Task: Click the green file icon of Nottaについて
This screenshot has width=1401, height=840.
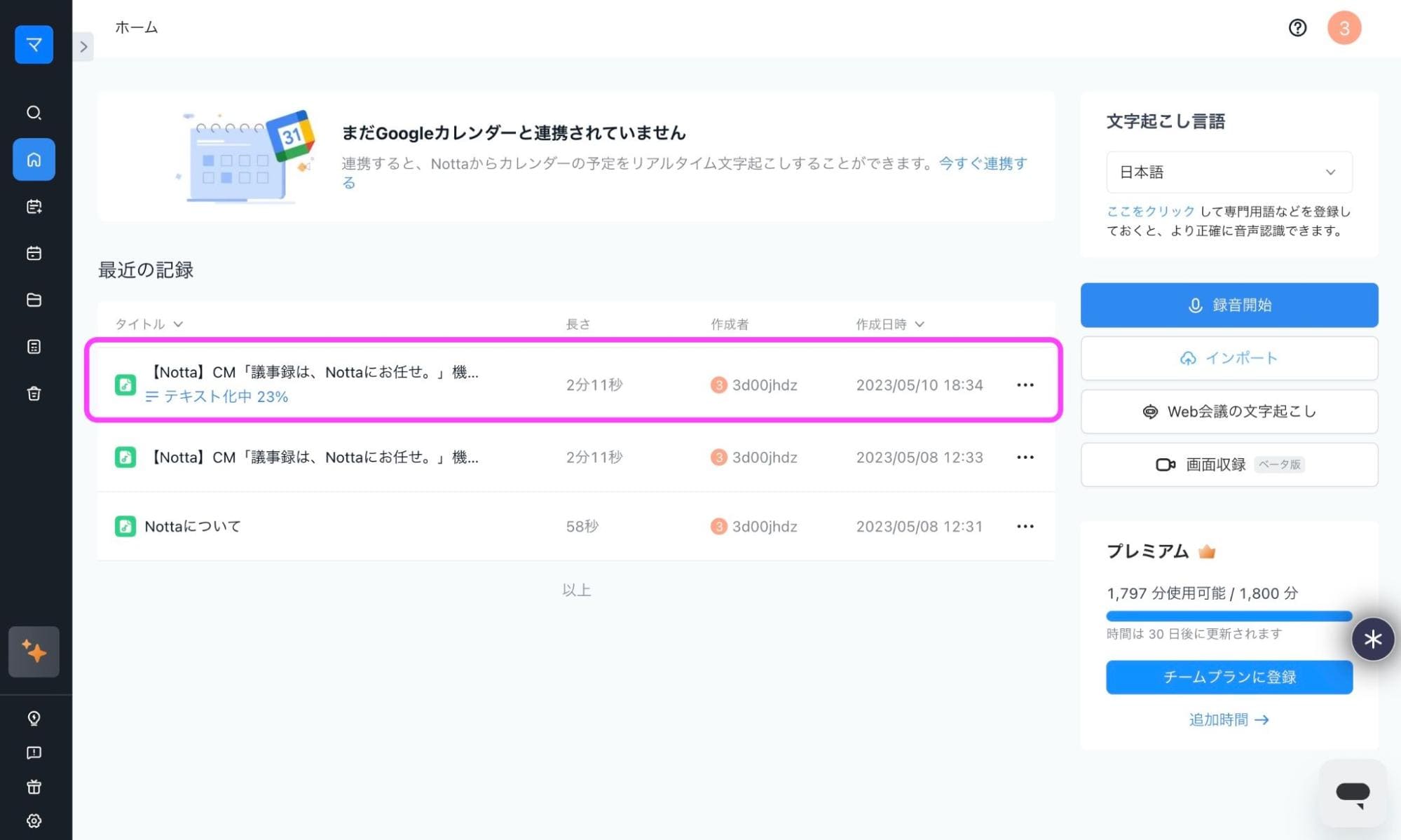Action: point(125,526)
